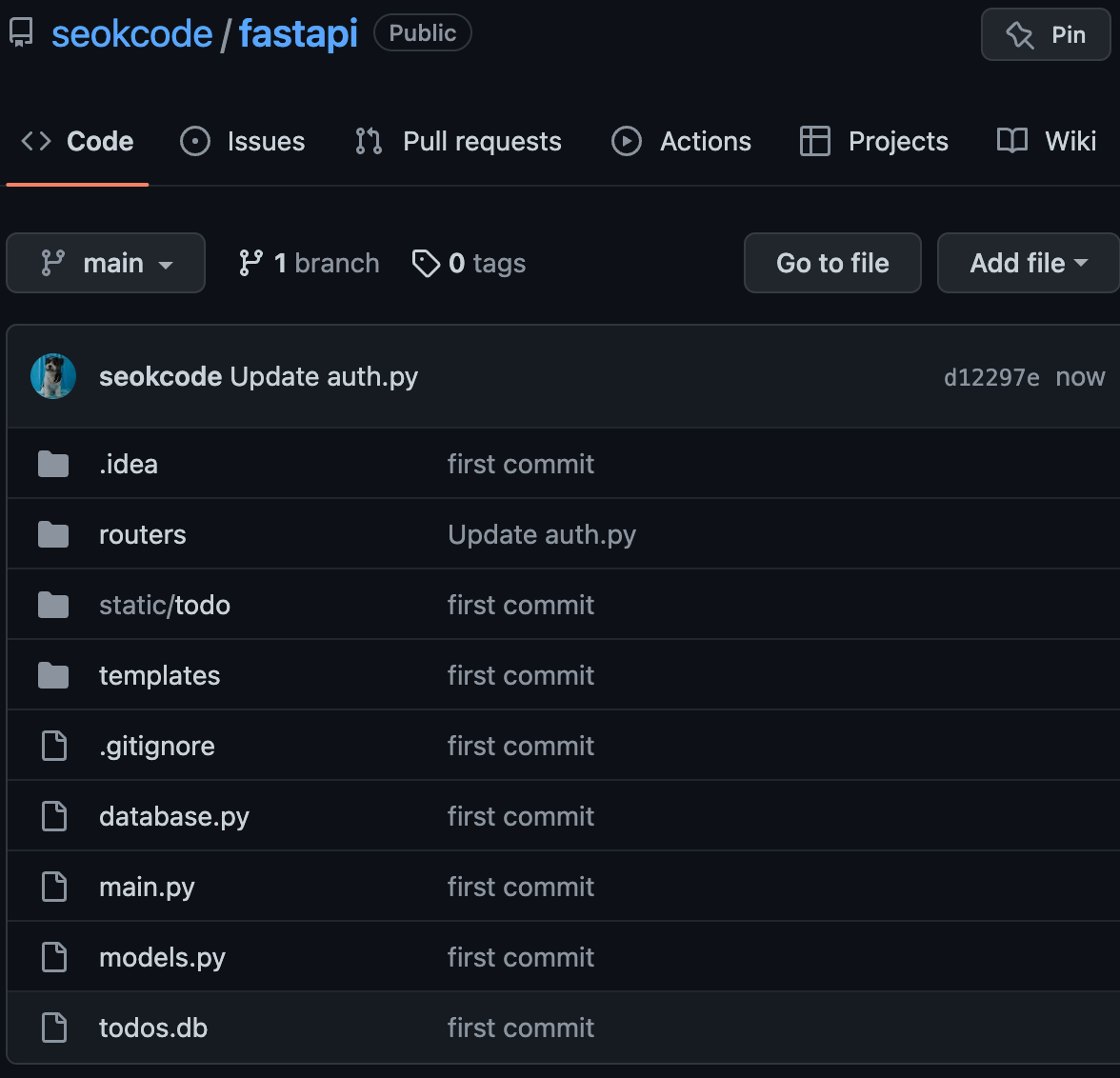1120x1078 pixels.
Task: Click the branch icon beside 1 branch
Action: [250, 263]
